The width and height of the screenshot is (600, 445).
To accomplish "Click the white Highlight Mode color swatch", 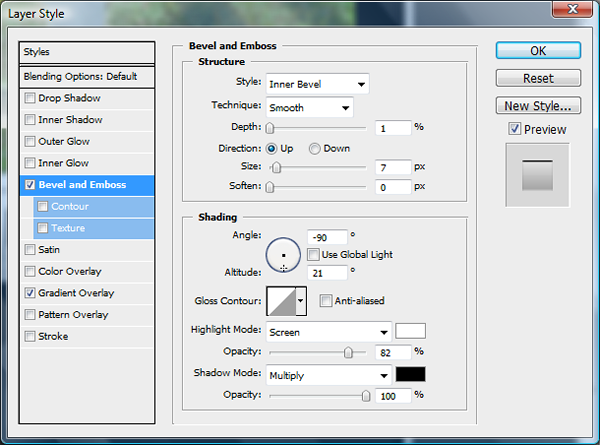I will click(411, 331).
